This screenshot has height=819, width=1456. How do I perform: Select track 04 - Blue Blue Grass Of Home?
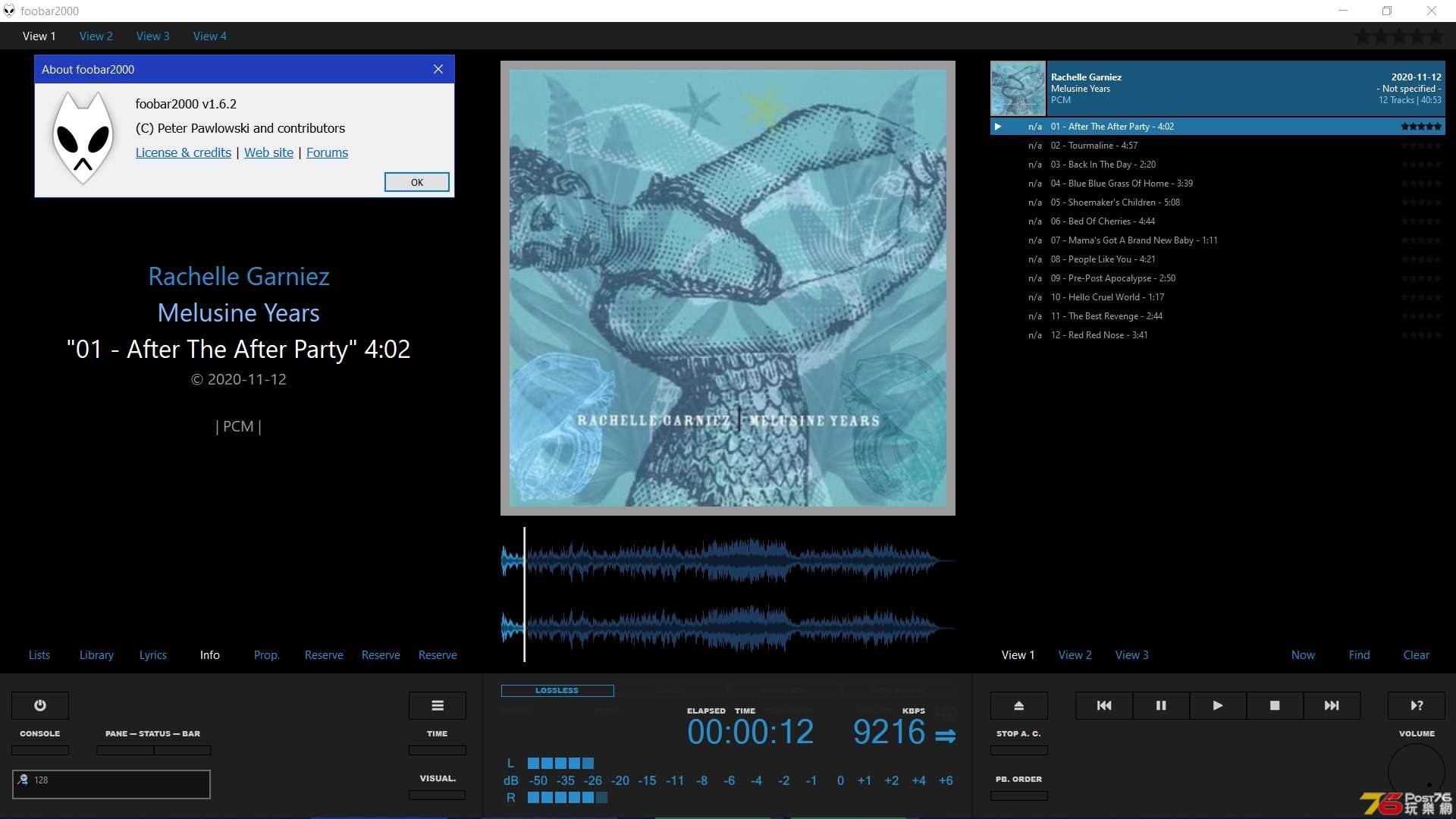[1218, 184]
